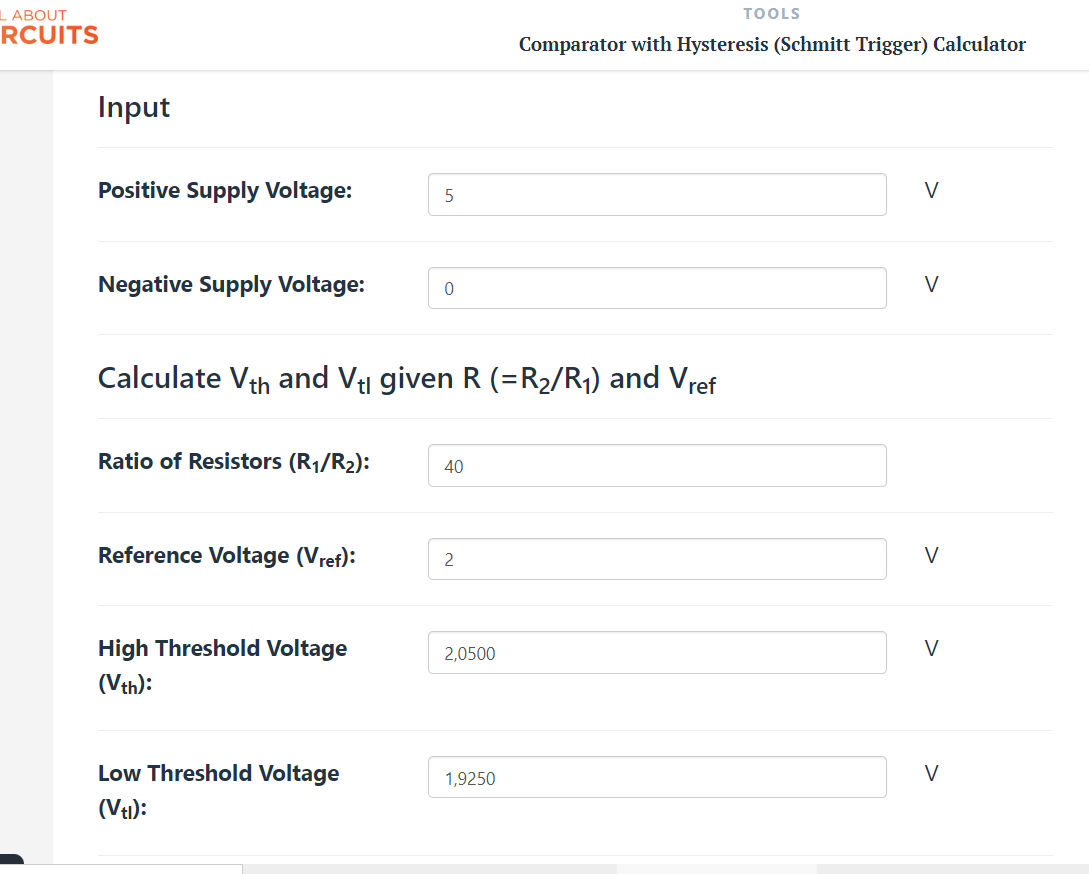Click the V unit beside Reference Voltage field

(931, 555)
